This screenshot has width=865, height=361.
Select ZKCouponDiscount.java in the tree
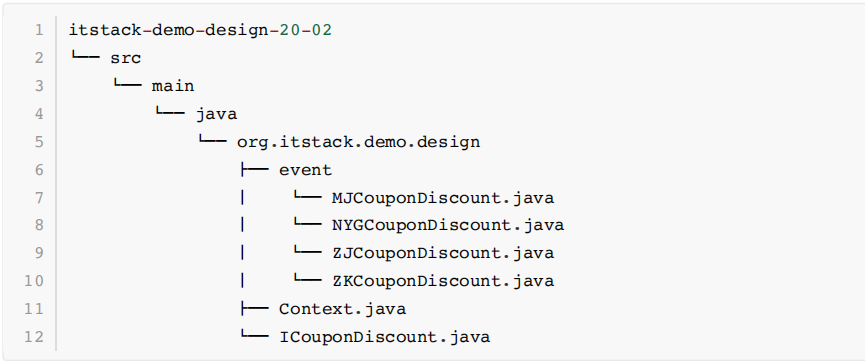pyautogui.click(x=443, y=280)
